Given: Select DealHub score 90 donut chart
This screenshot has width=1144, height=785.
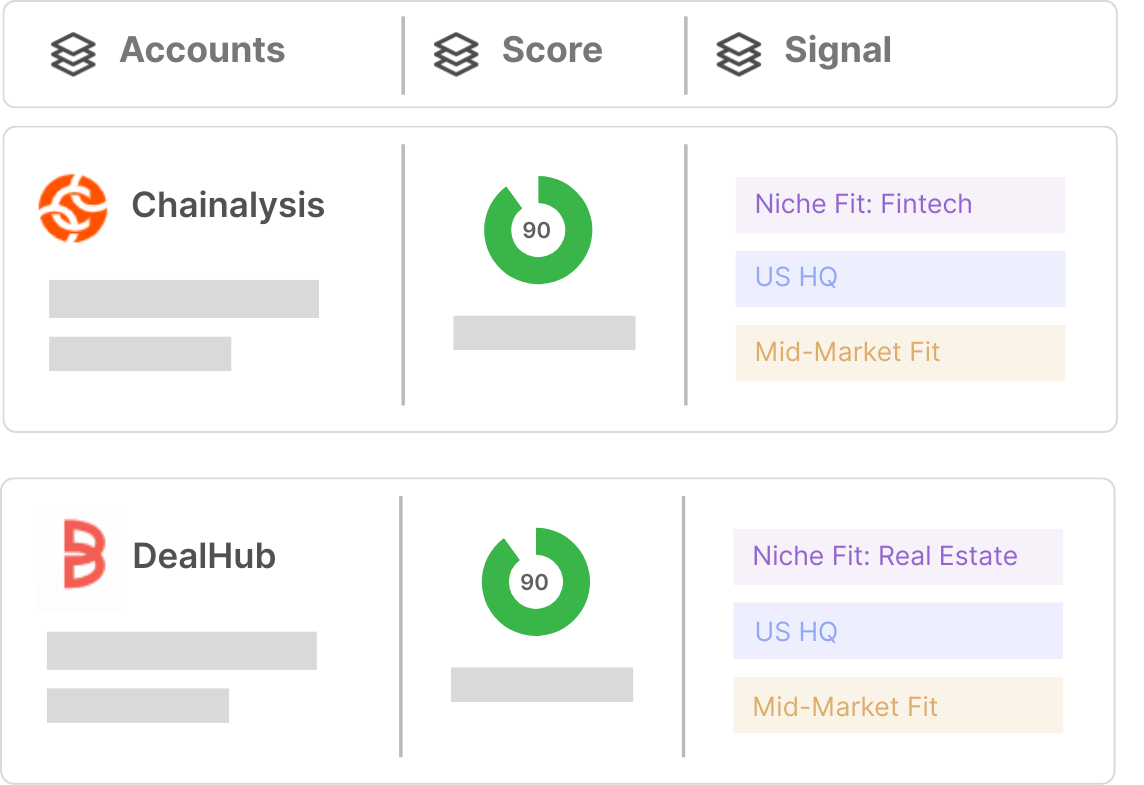Looking at the screenshot, I should pyautogui.click(x=536, y=581).
